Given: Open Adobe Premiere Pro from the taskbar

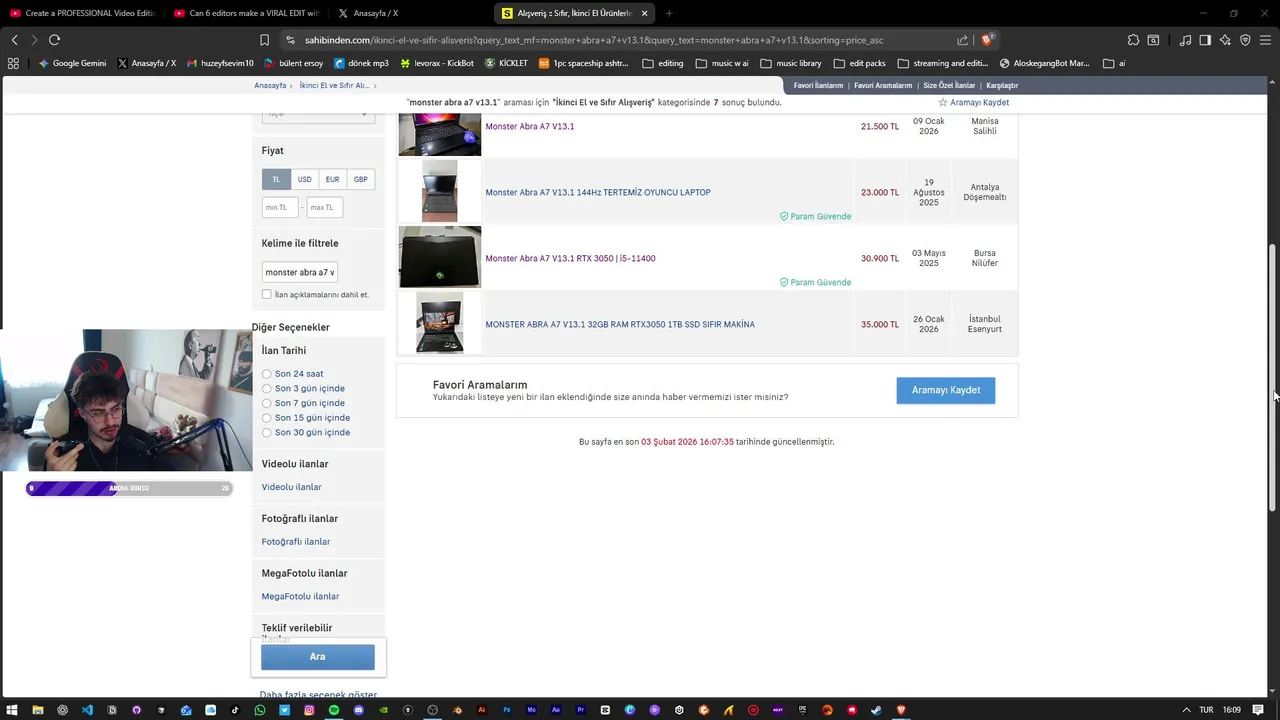Looking at the screenshot, I should pos(580,710).
